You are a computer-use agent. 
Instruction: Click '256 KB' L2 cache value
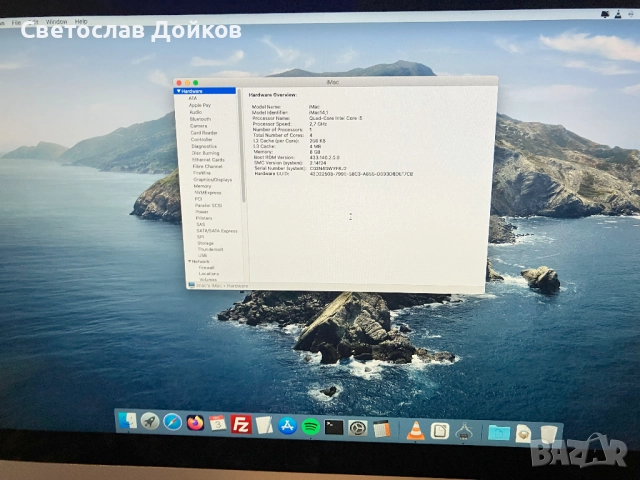pos(318,141)
